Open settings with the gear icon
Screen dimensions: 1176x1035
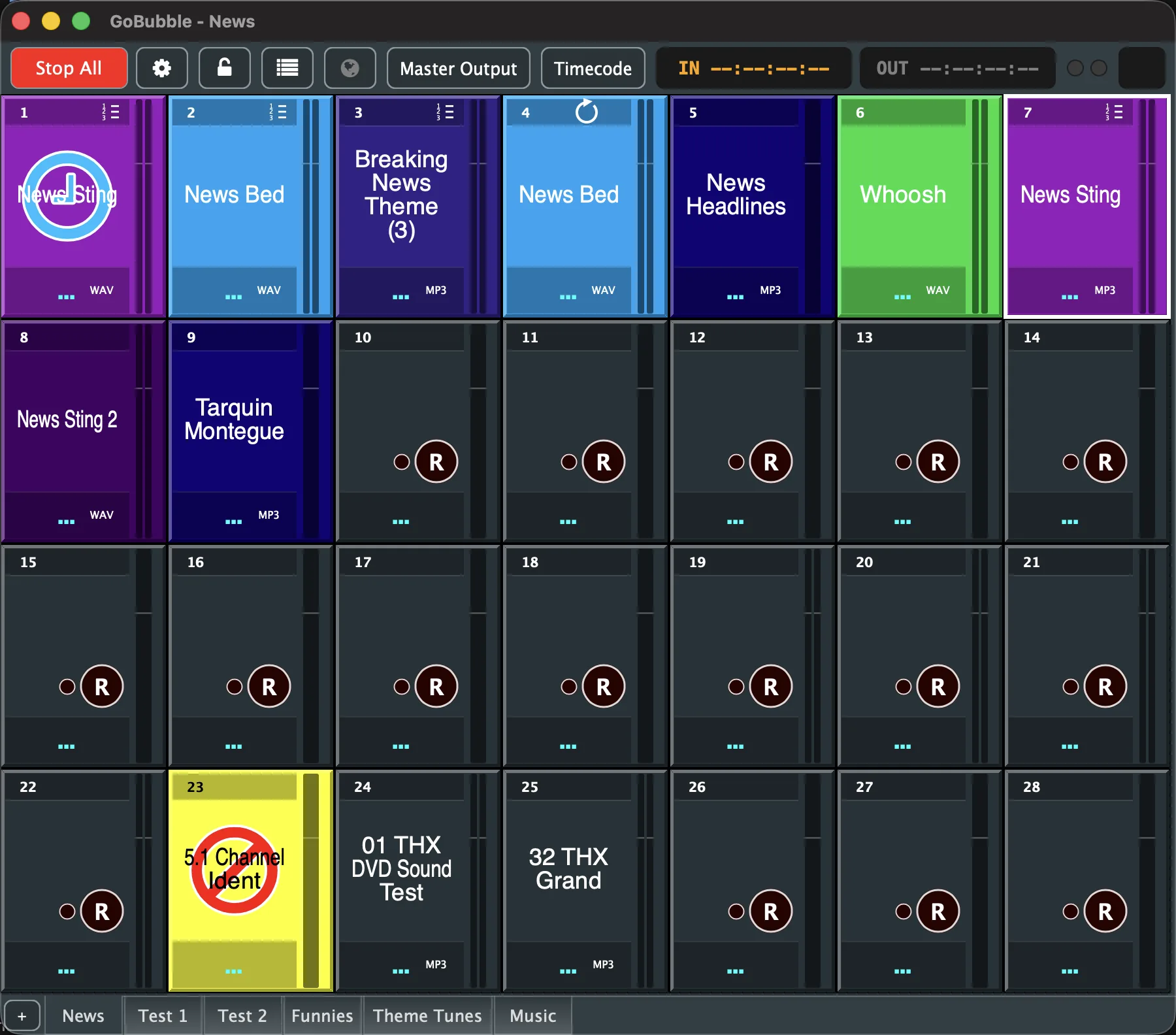[x=161, y=68]
